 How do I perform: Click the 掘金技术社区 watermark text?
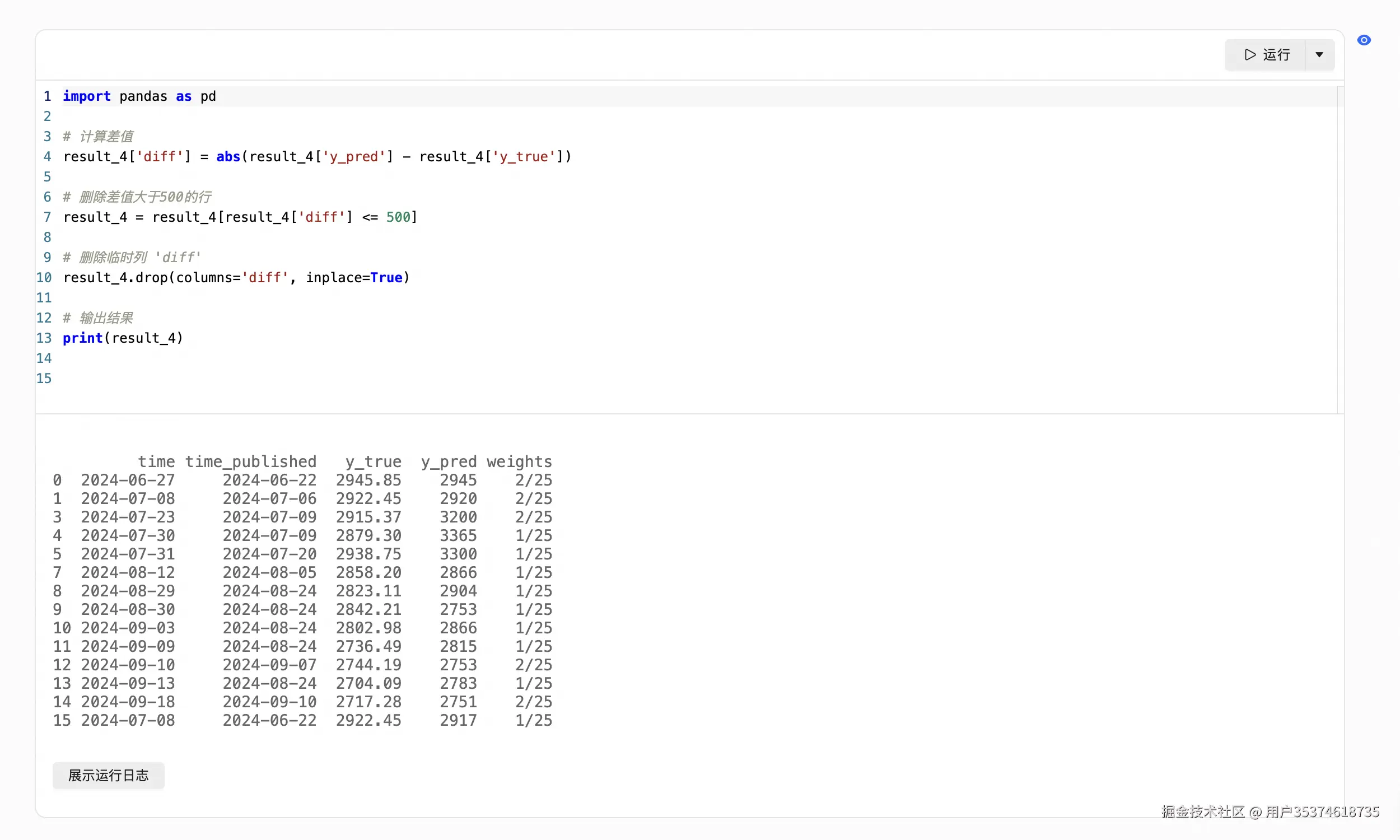1202,812
